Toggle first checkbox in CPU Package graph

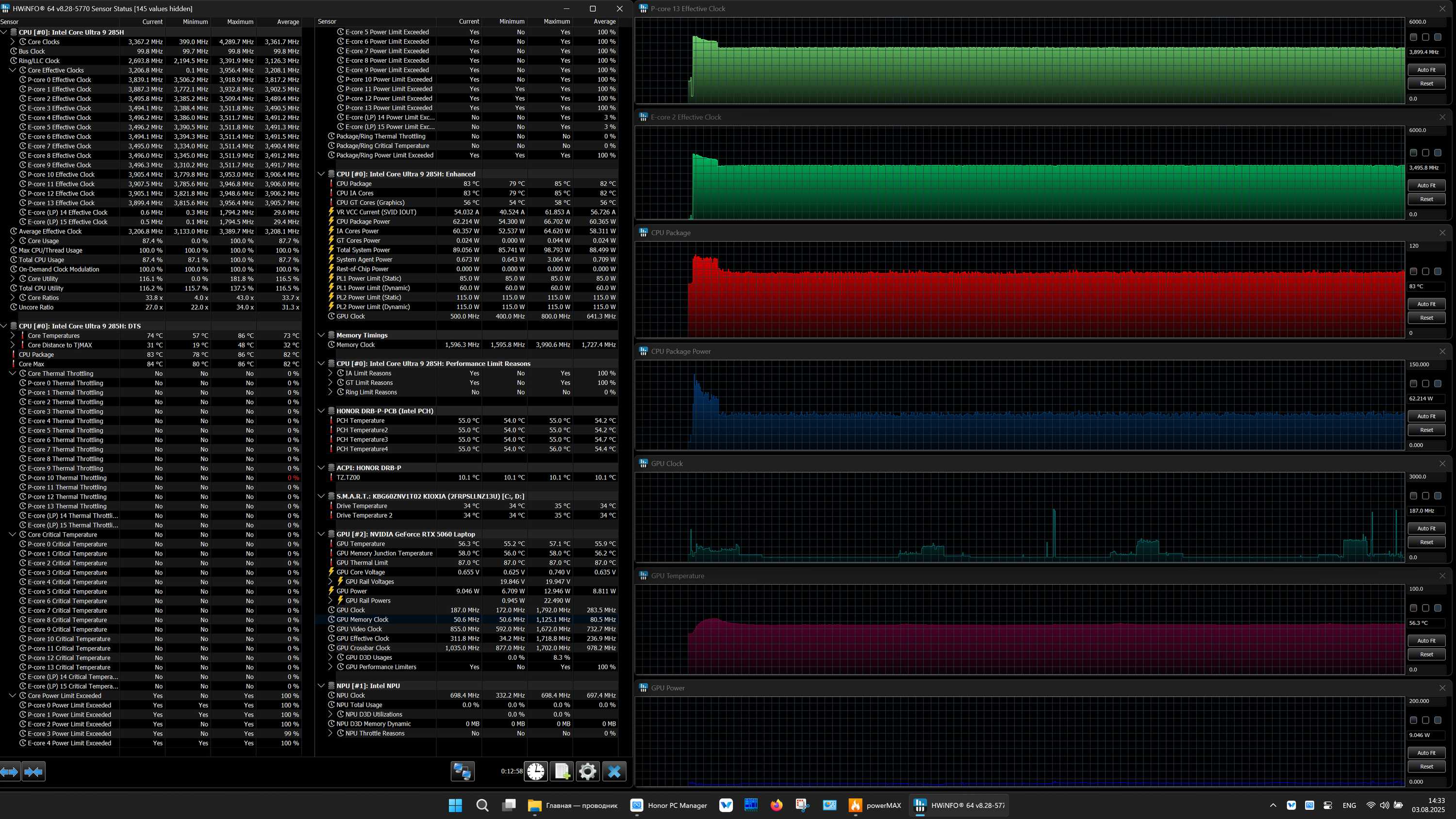[x=1413, y=271]
